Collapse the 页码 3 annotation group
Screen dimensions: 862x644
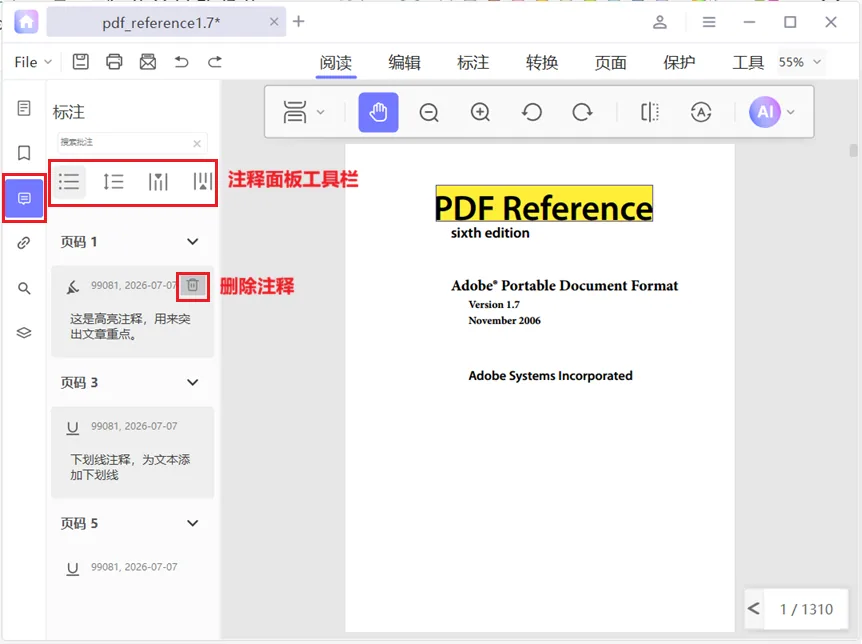coord(192,382)
